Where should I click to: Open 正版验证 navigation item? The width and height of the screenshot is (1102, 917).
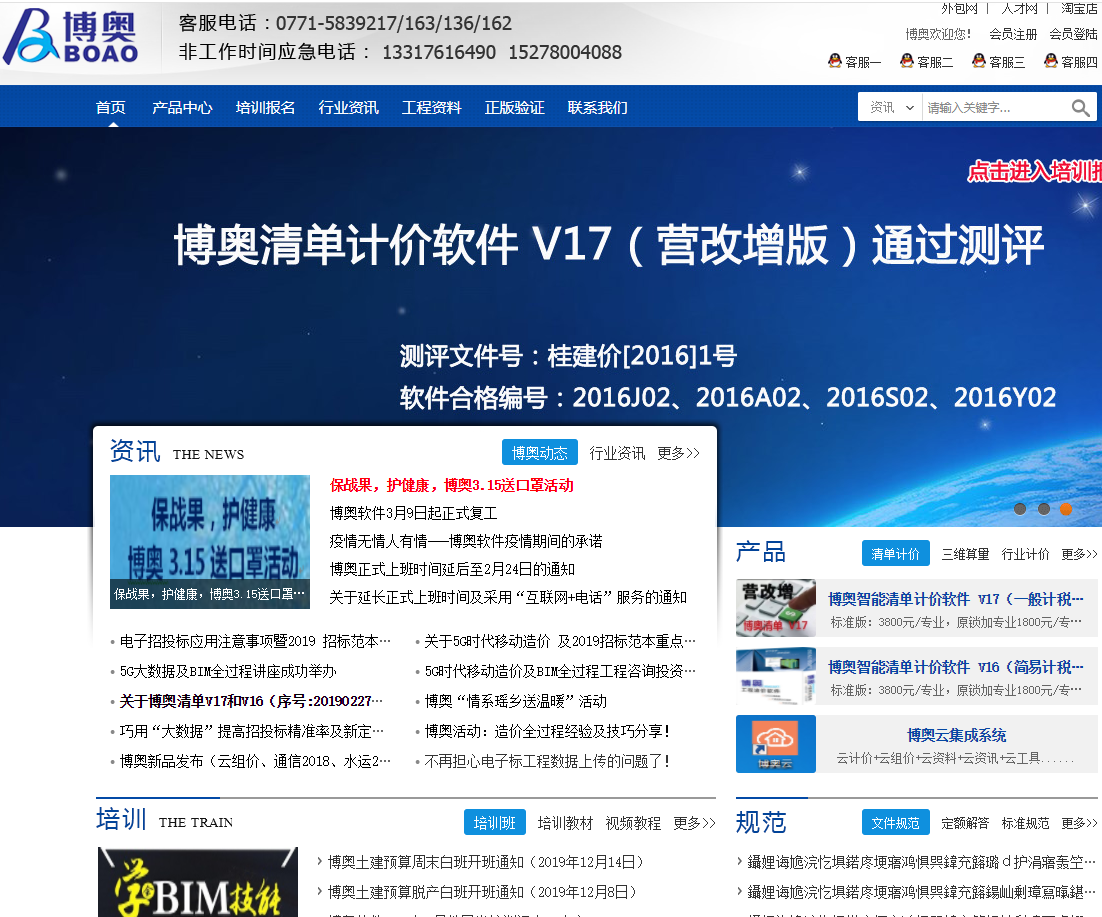pos(514,108)
